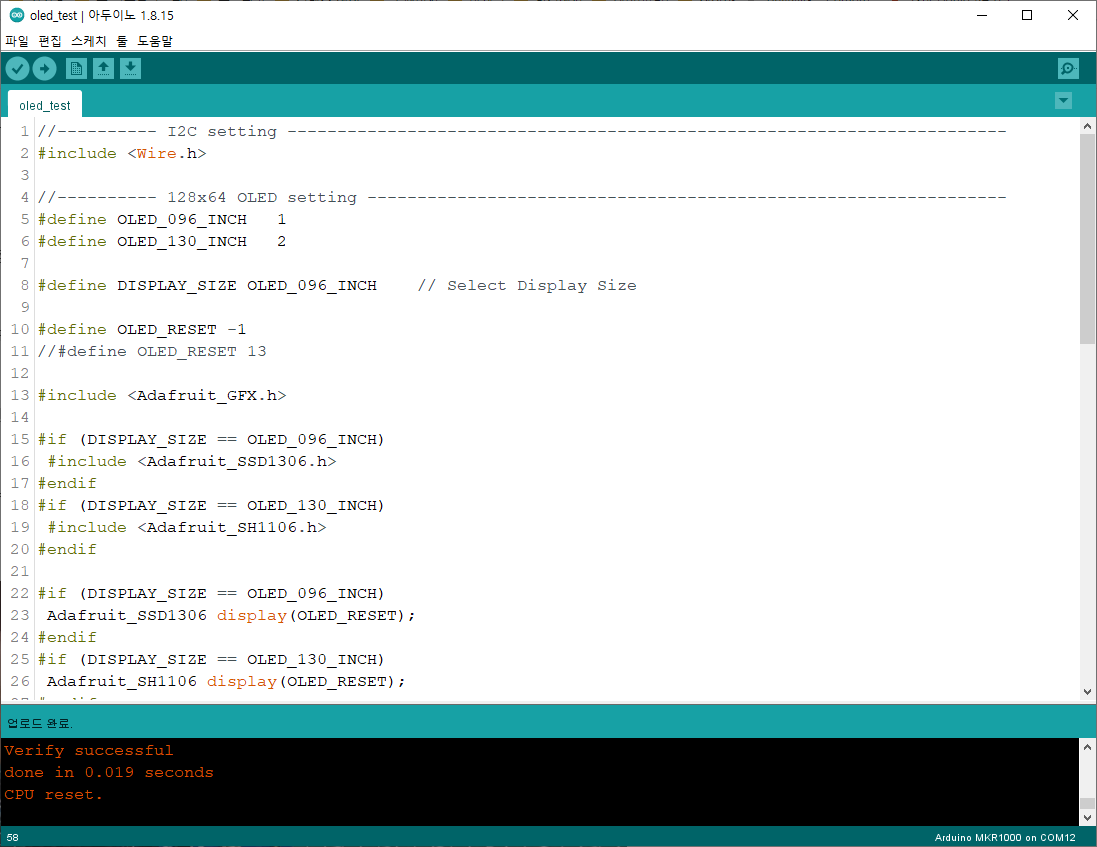
Task: Click '#include <Adafruit_SH1106.h>' line
Action: [x=187, y=527]
